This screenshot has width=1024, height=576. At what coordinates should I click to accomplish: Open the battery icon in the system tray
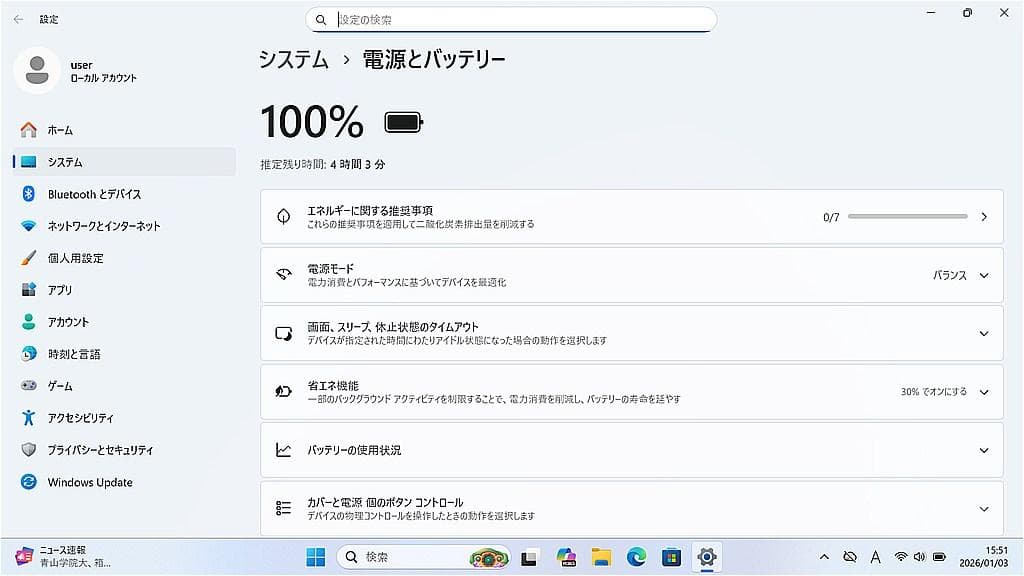[938, 556]
